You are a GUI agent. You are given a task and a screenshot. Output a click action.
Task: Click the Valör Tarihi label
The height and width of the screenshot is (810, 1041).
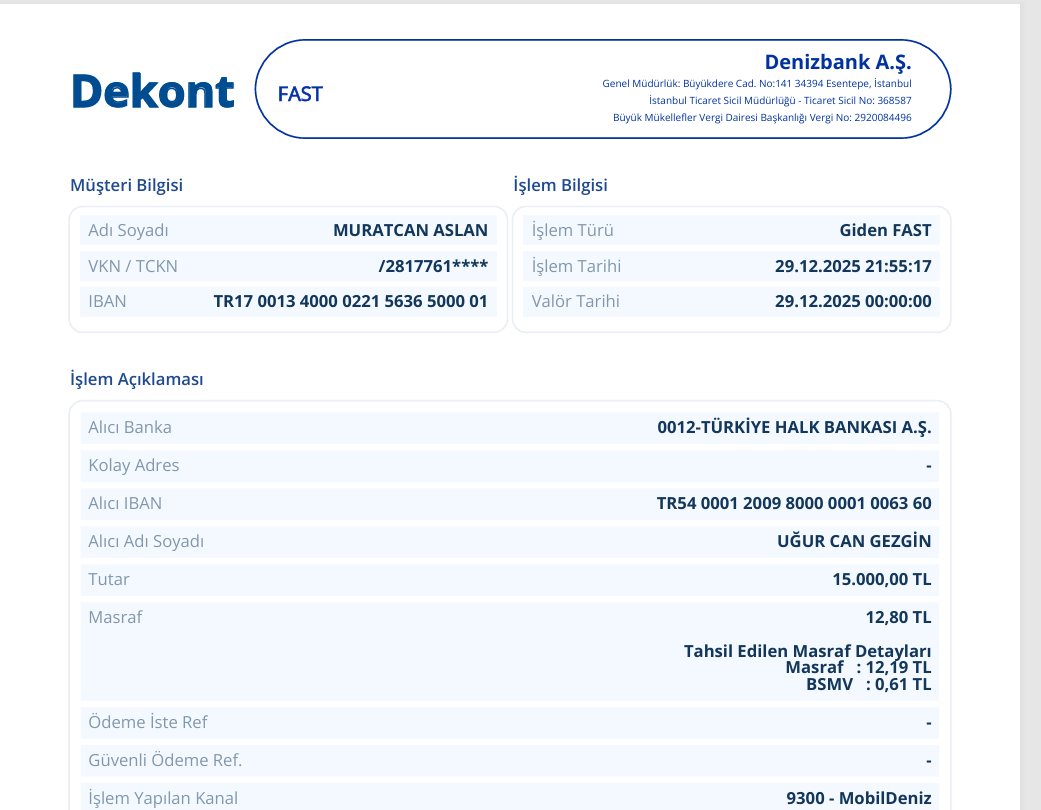tap(576, 301)
